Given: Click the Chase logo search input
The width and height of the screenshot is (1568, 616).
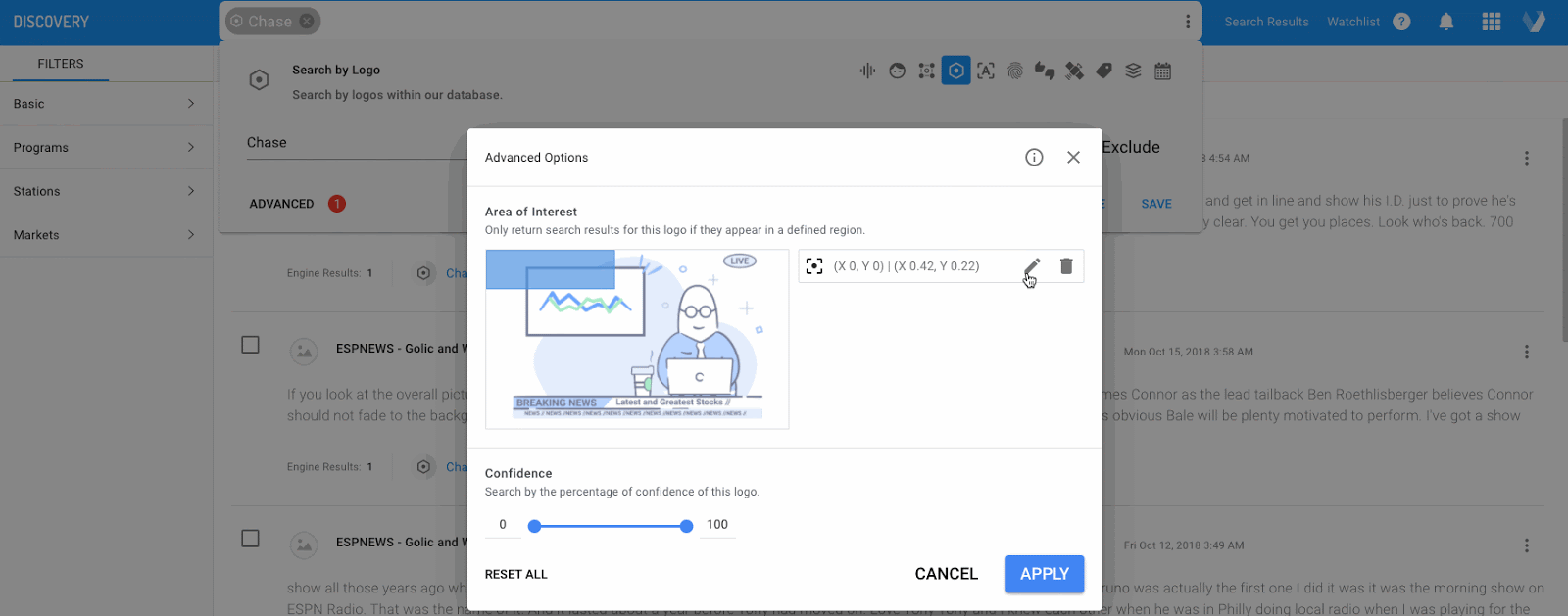Looking at the screenshot, I should click(x=357, y=143).
